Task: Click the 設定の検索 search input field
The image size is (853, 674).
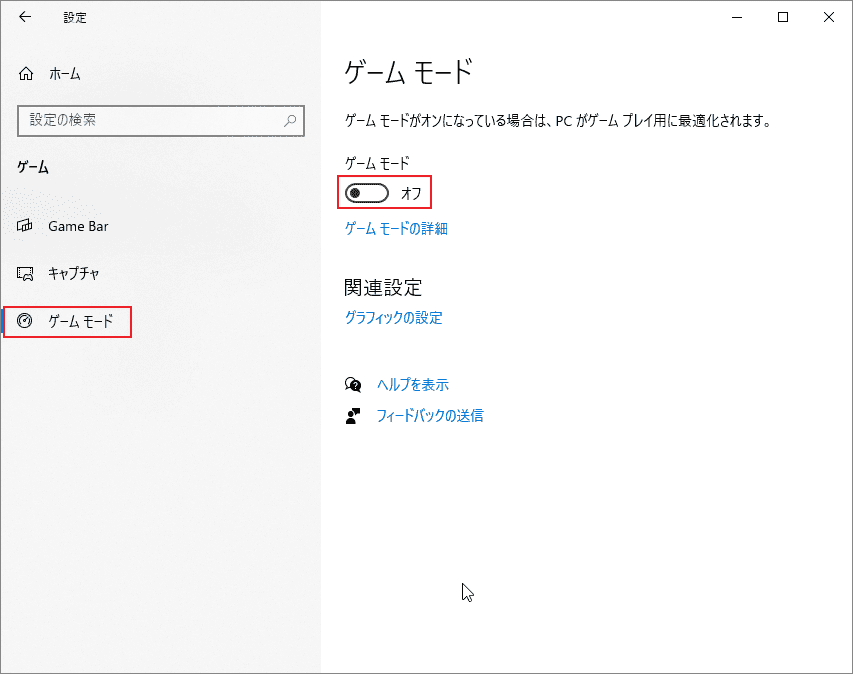Action: 150,120
